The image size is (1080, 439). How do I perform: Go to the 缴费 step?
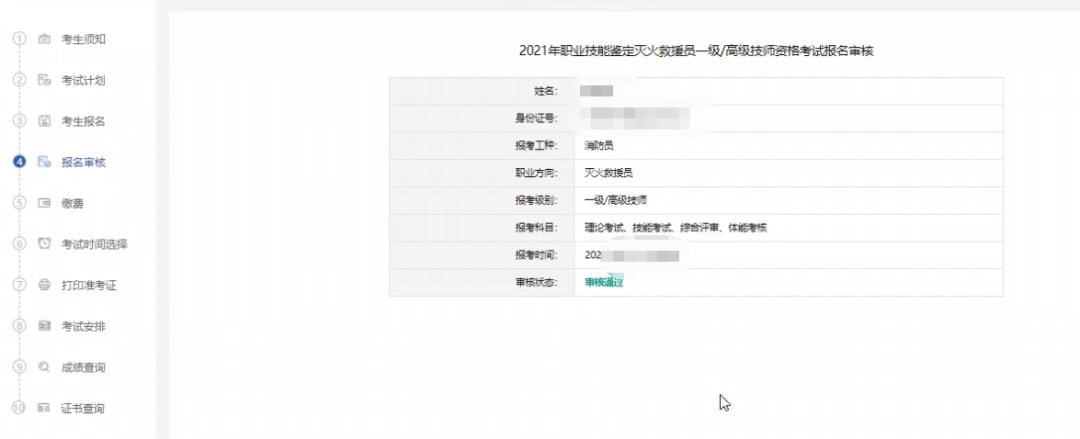click(x=72, y=203)
